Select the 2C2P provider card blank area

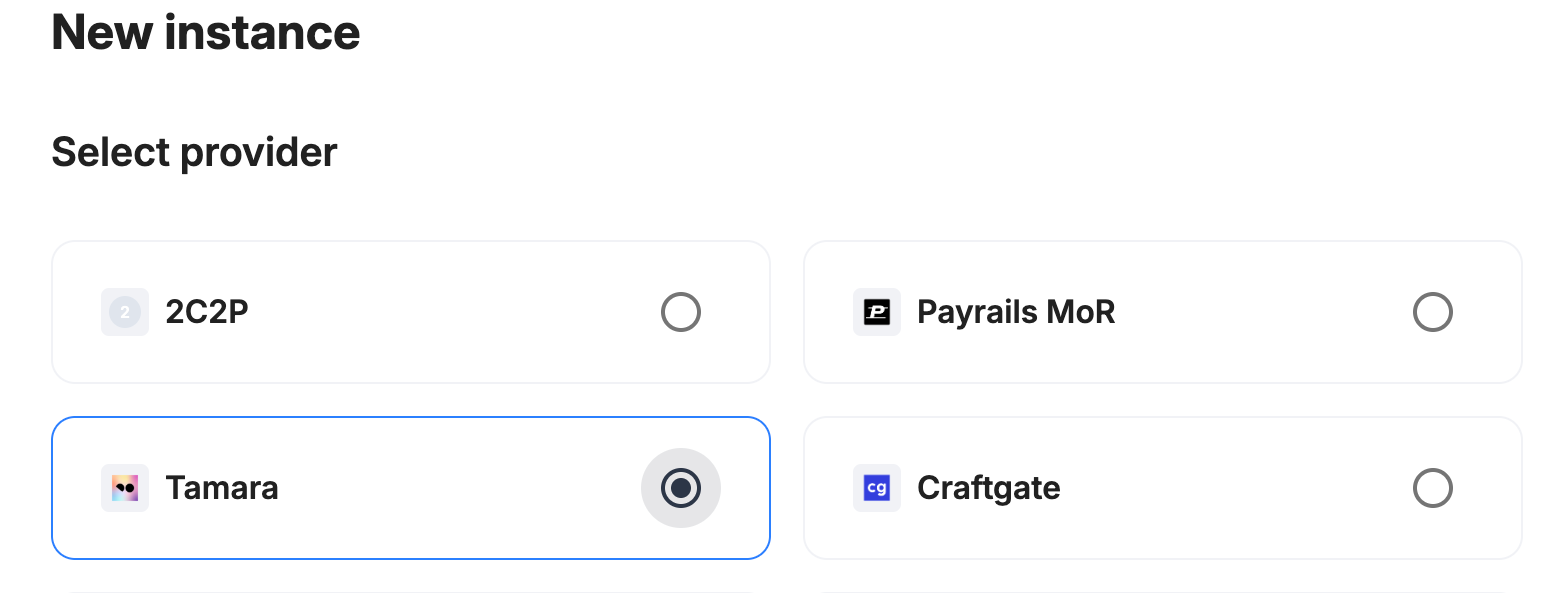coord(450,312)
